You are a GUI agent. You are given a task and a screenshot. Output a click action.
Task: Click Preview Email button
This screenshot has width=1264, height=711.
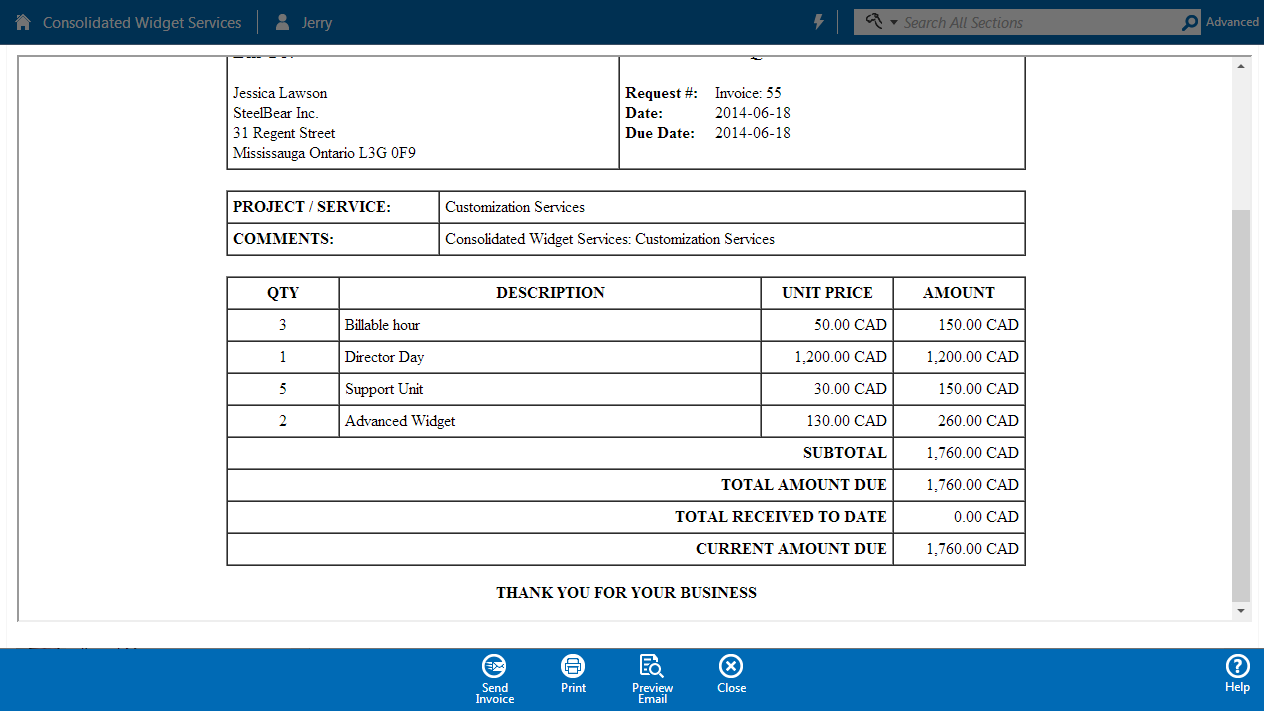click(652, 679)
